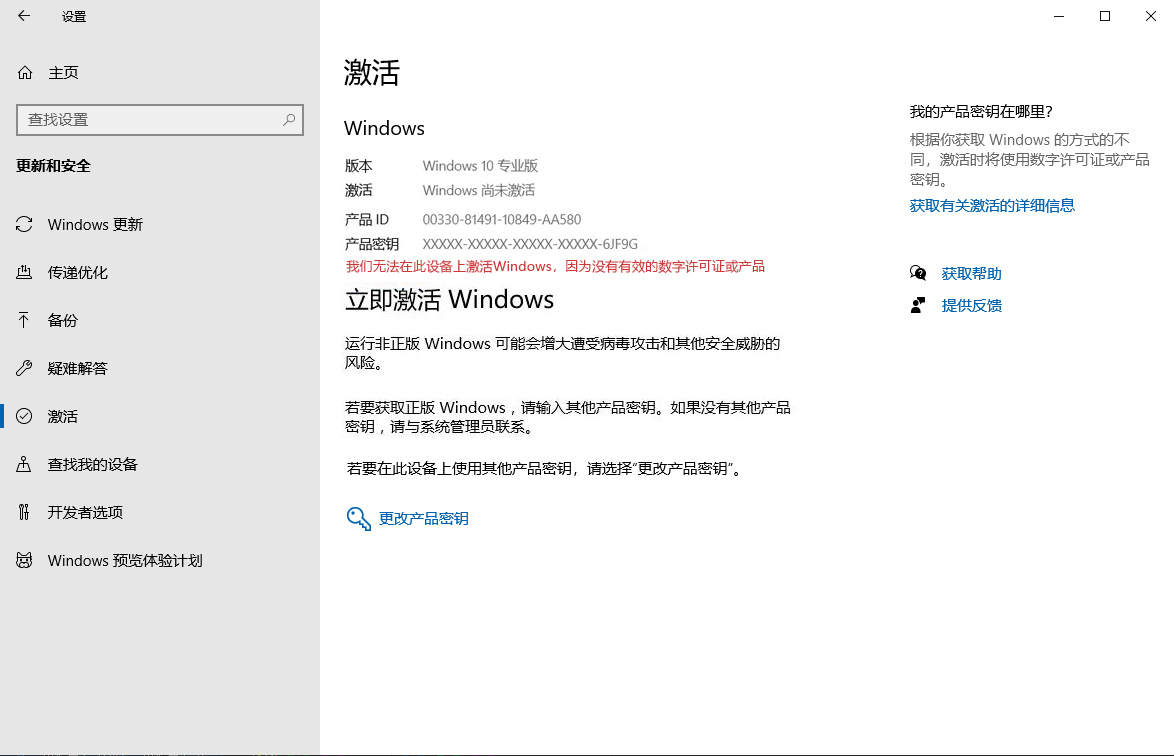Click the home icon beside 主页
Screen dimensions: 1174x756
click(25, 73)
